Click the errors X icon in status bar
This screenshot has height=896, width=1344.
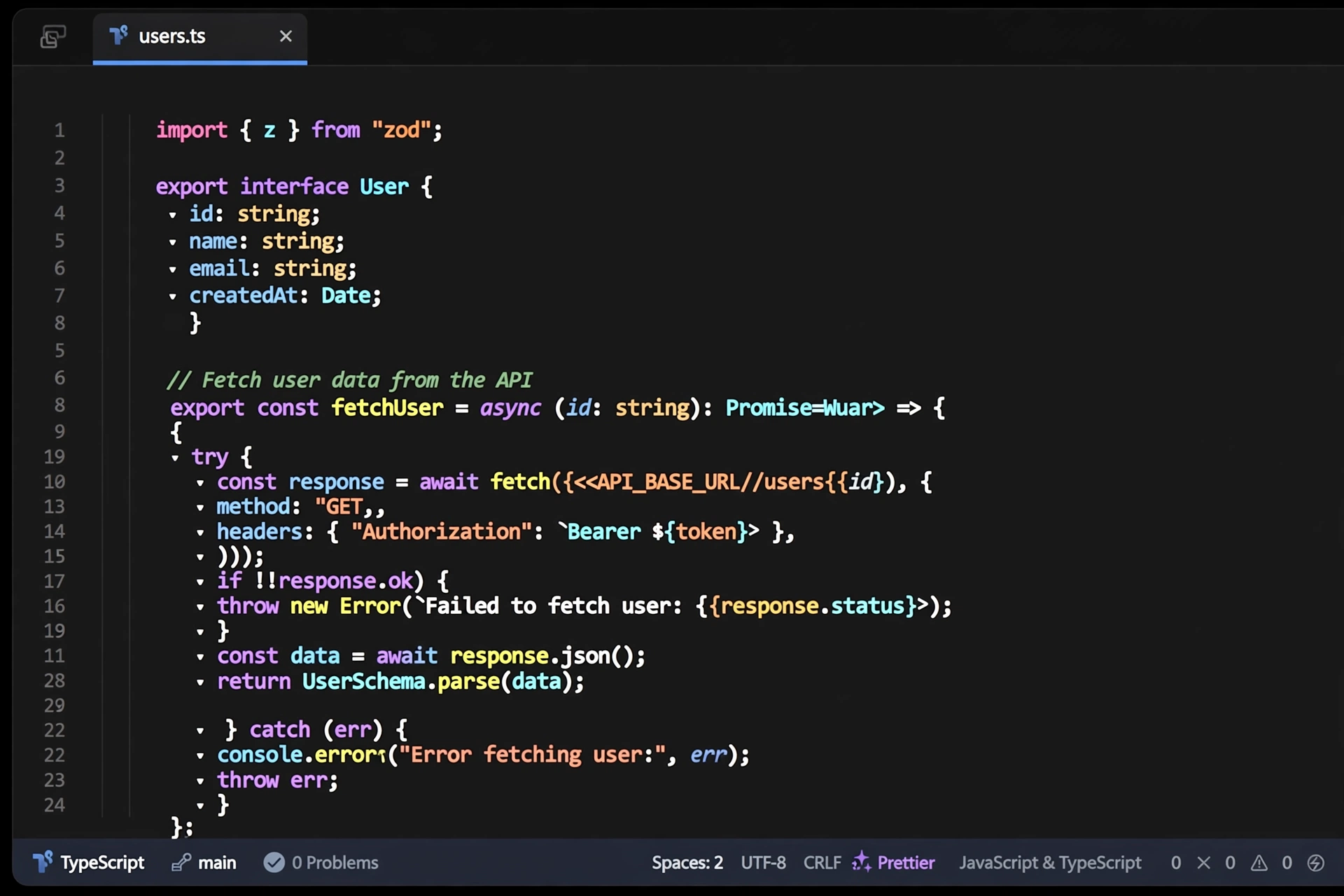pyautogui.click(x=1204, y=862)
